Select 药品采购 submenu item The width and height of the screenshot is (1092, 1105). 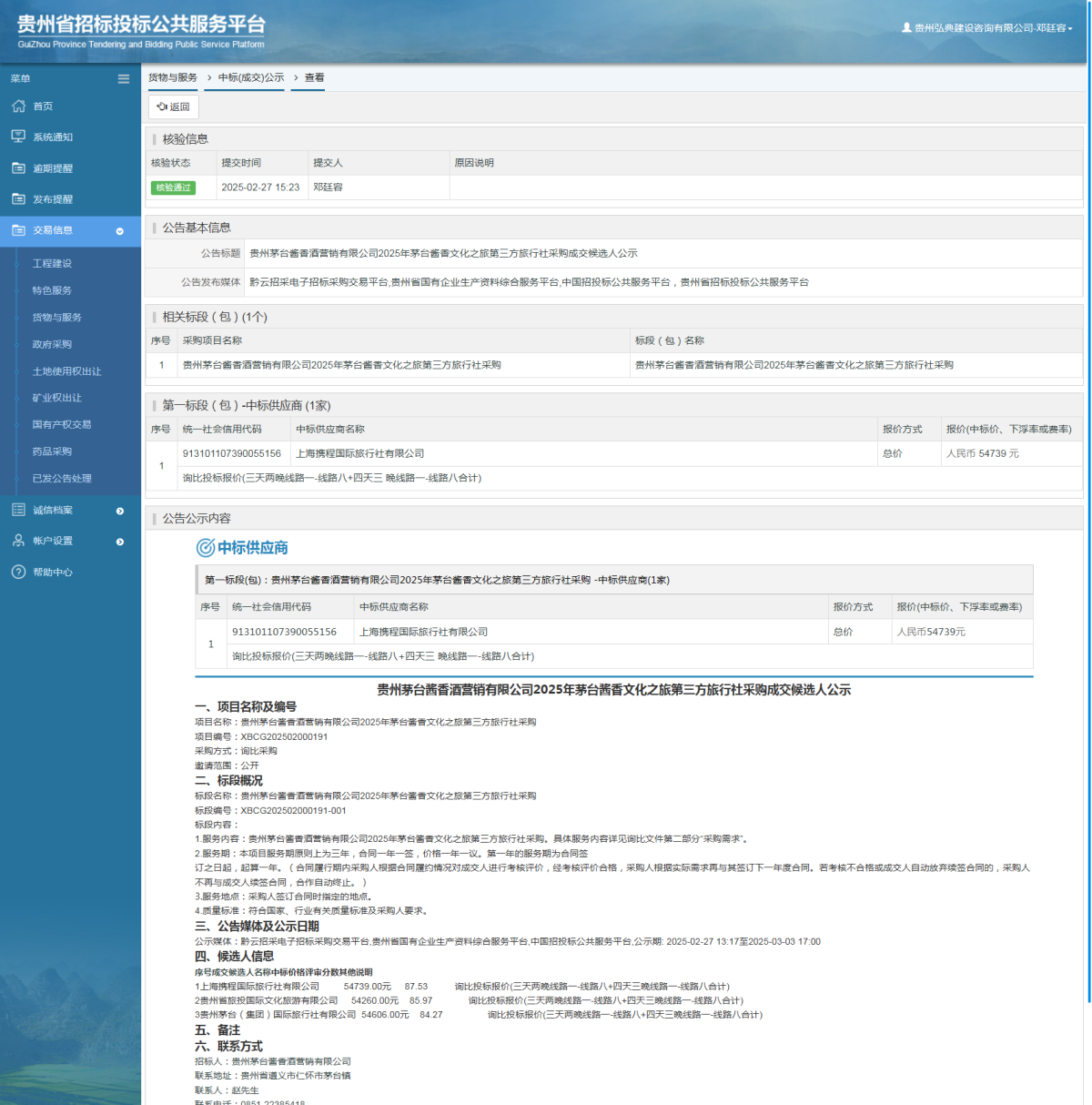point(52,451)
